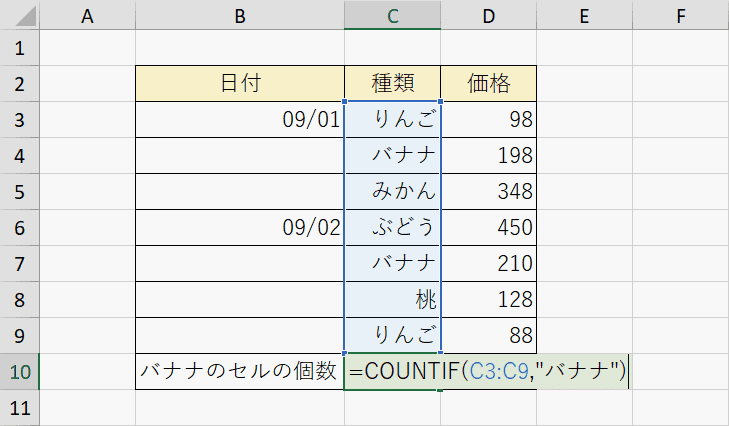Click the price cell 128
Screen dimensions: 729x426
488,300
